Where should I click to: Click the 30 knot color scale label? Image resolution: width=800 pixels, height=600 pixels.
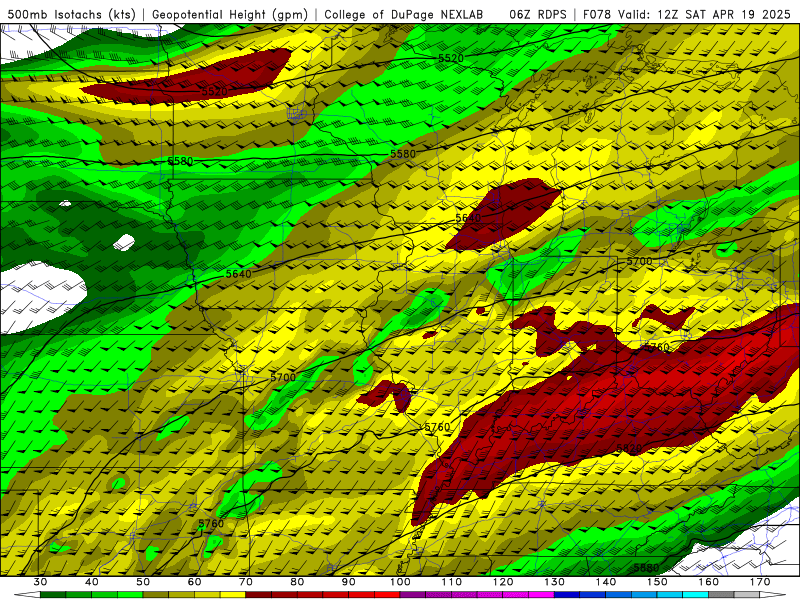click(40, 582)
